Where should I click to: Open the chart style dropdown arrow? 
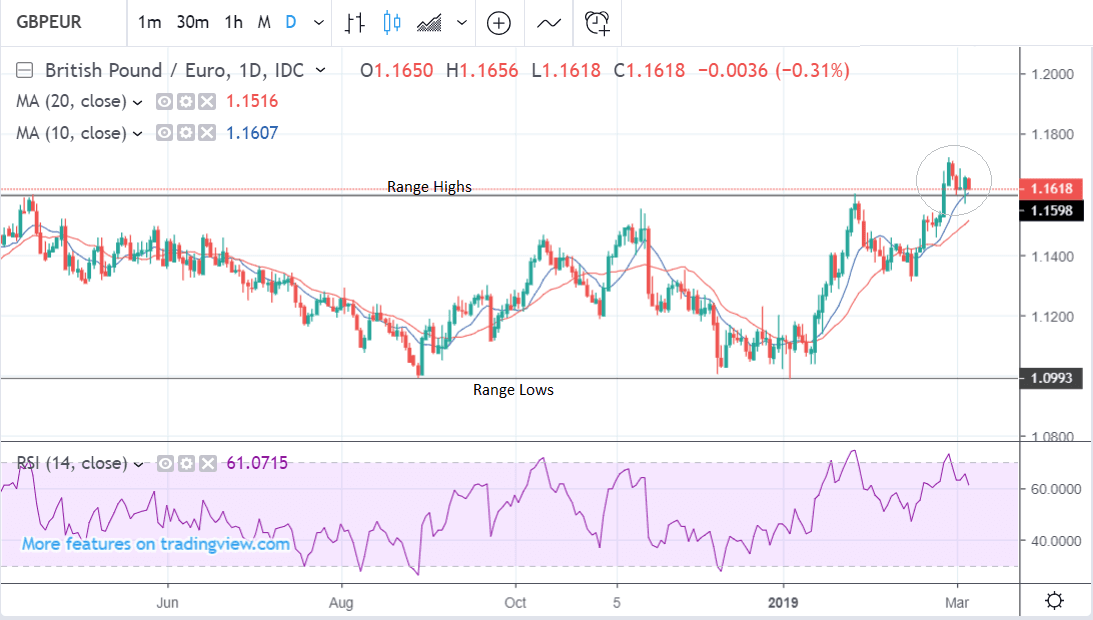click(461, 22)
